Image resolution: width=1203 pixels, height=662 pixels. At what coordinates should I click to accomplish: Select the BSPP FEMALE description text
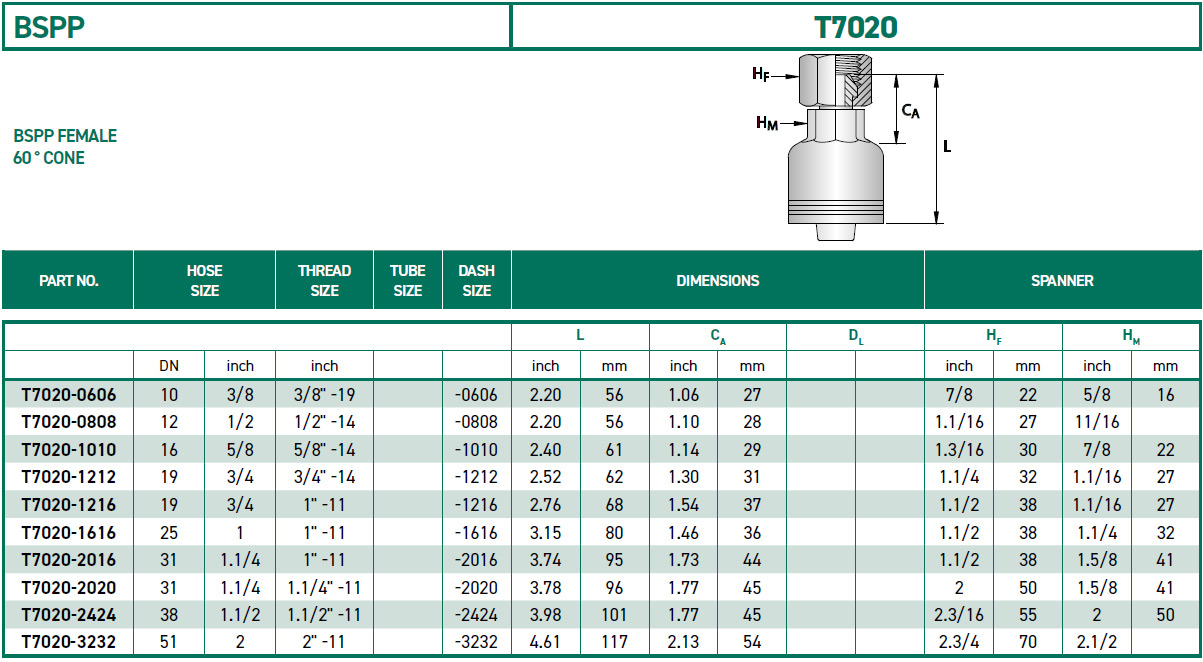pos(65,136)
